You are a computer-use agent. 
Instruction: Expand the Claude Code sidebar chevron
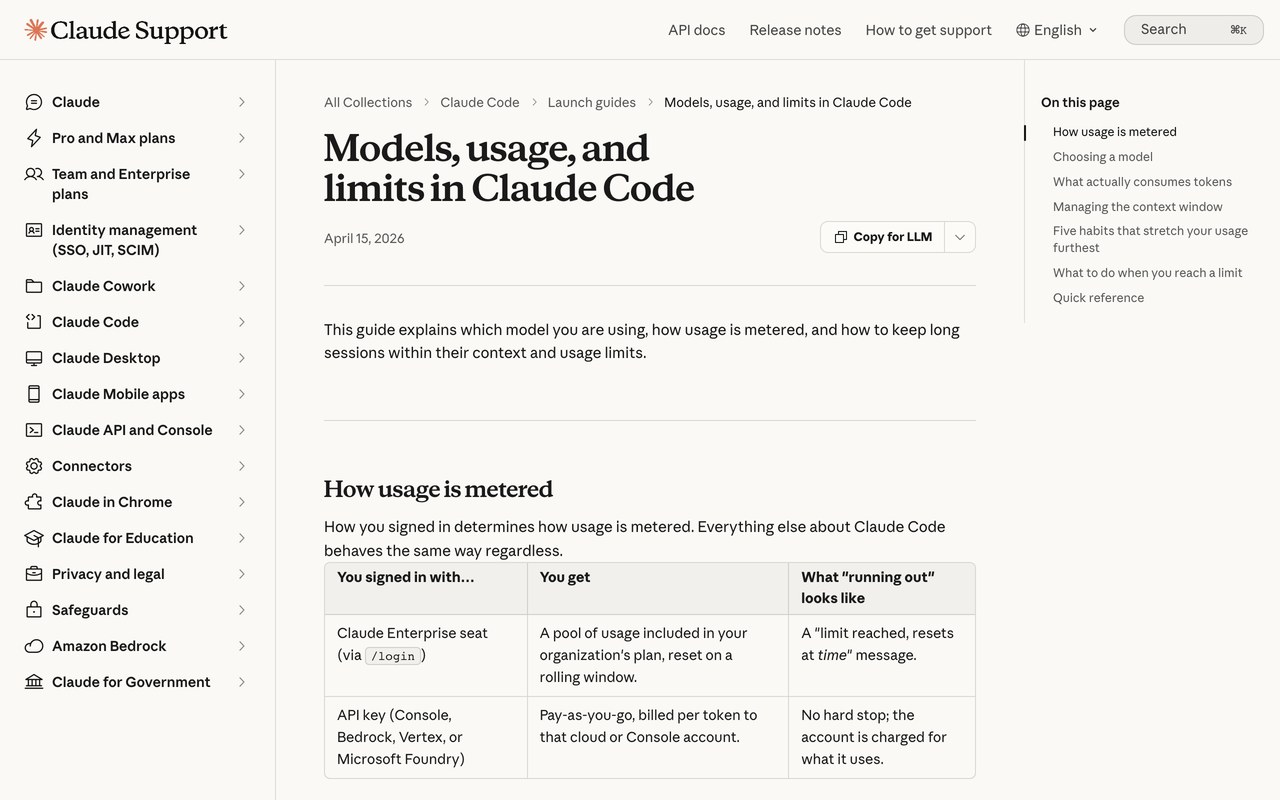coord(242,322)
